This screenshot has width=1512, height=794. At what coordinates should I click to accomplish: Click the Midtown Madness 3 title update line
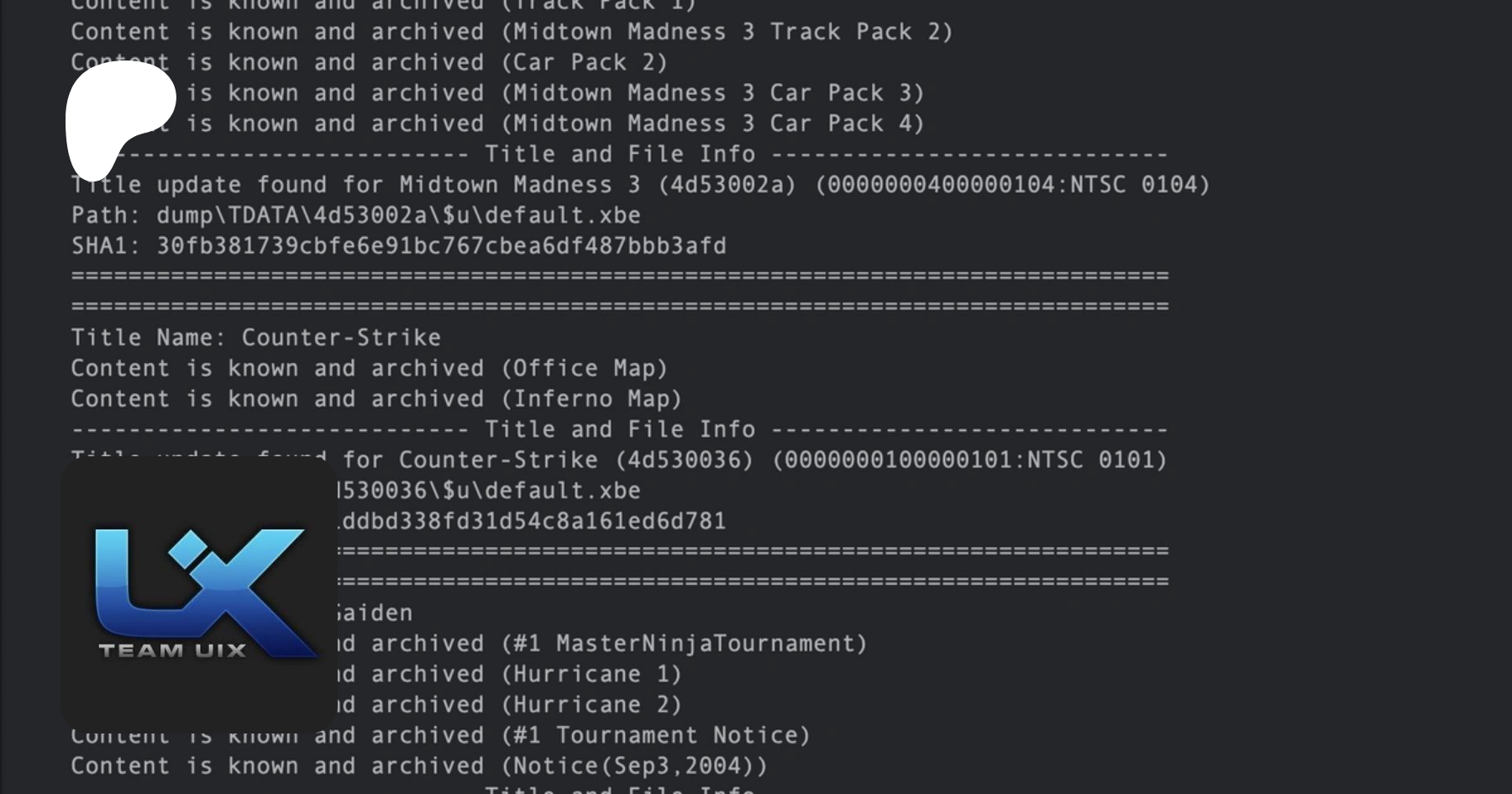pyautogui.click(x=640, y=185)
